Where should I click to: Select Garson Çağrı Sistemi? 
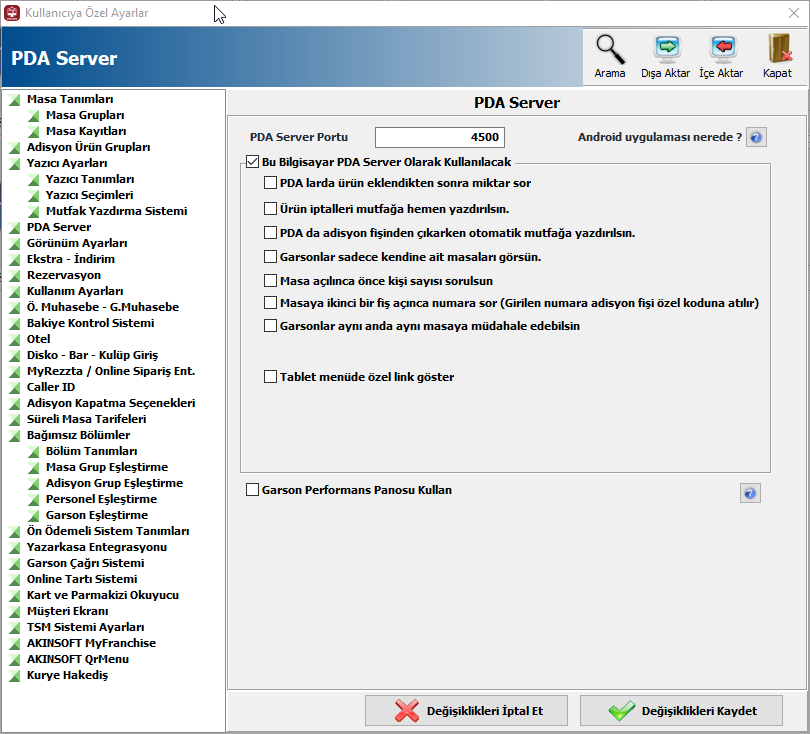coord(86,564)
